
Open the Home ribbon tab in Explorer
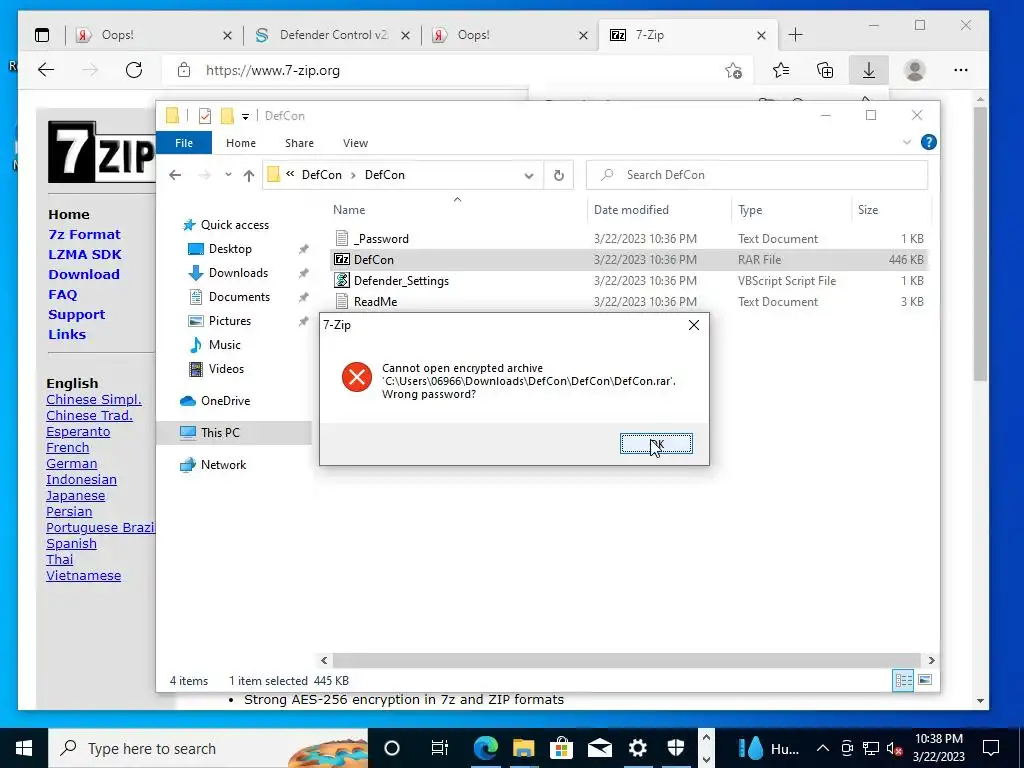click(241, 143)
